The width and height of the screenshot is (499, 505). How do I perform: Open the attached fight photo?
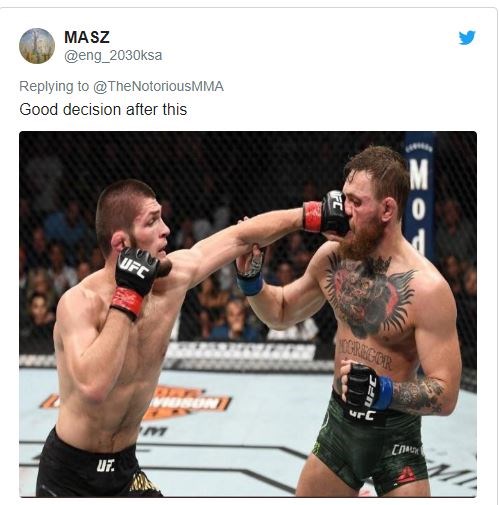click(248, 314)
